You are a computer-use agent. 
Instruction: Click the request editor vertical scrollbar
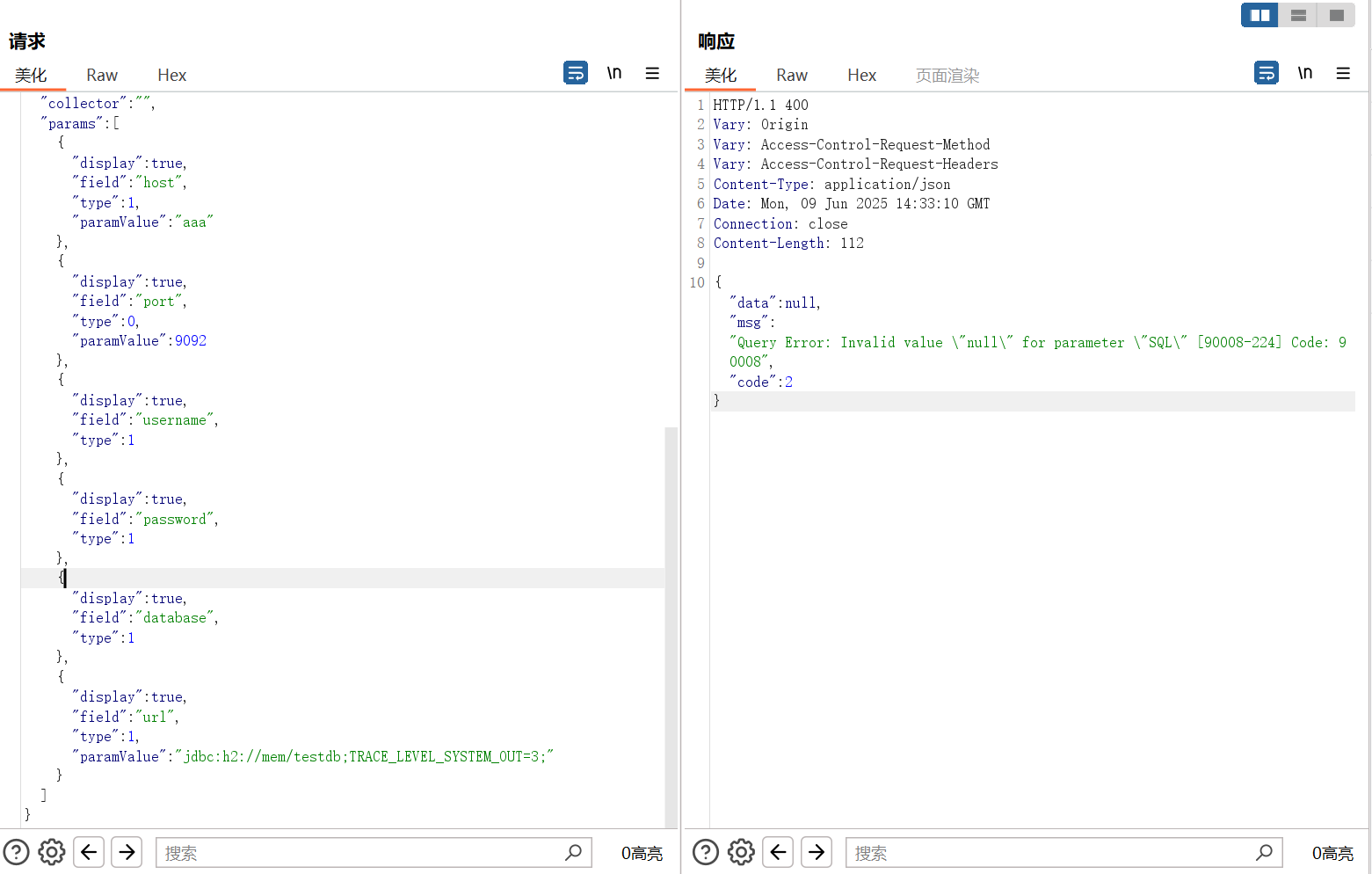click(671, 615)
